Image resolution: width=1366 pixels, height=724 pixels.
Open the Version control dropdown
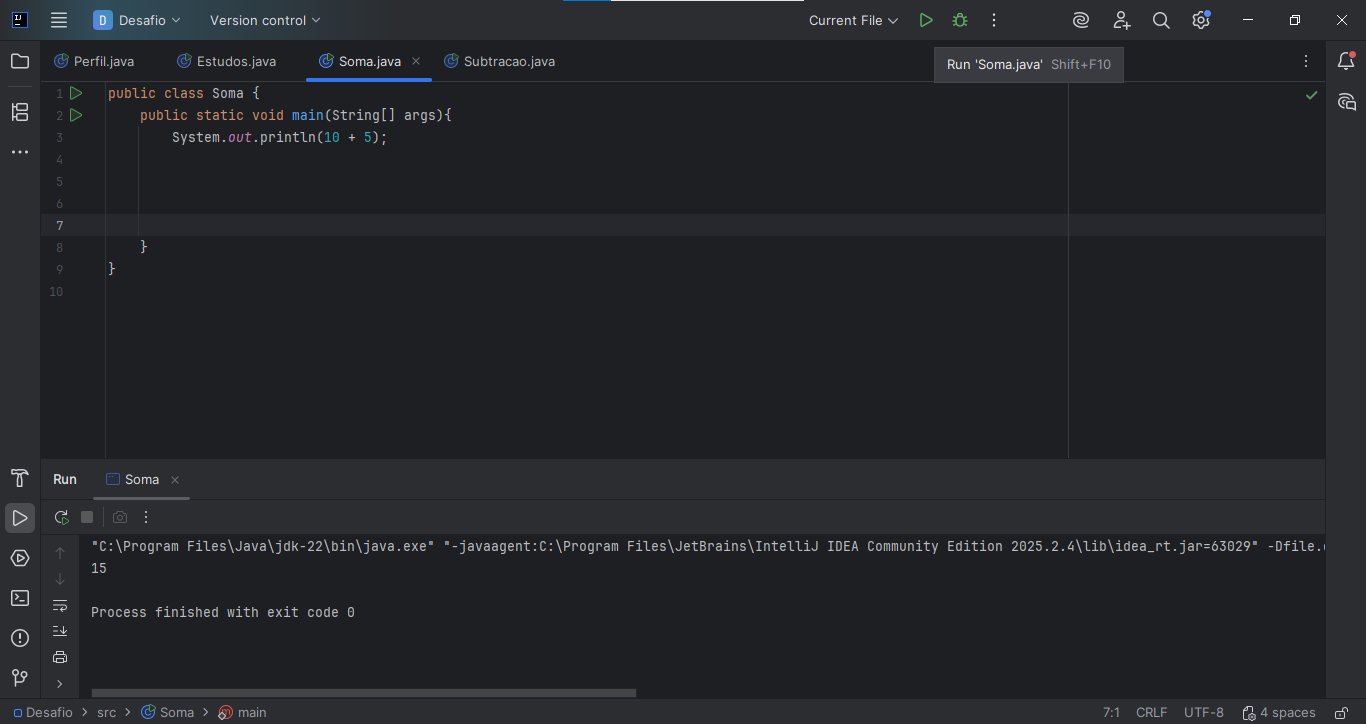[265, 20]
